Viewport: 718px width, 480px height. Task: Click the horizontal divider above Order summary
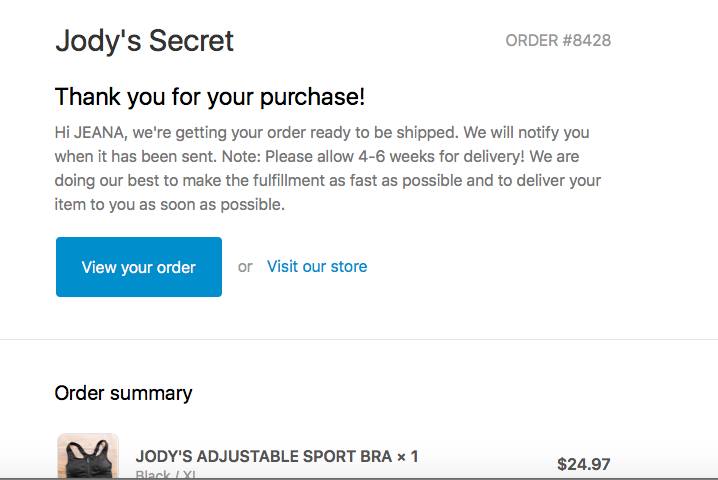(x=359, y=339)
